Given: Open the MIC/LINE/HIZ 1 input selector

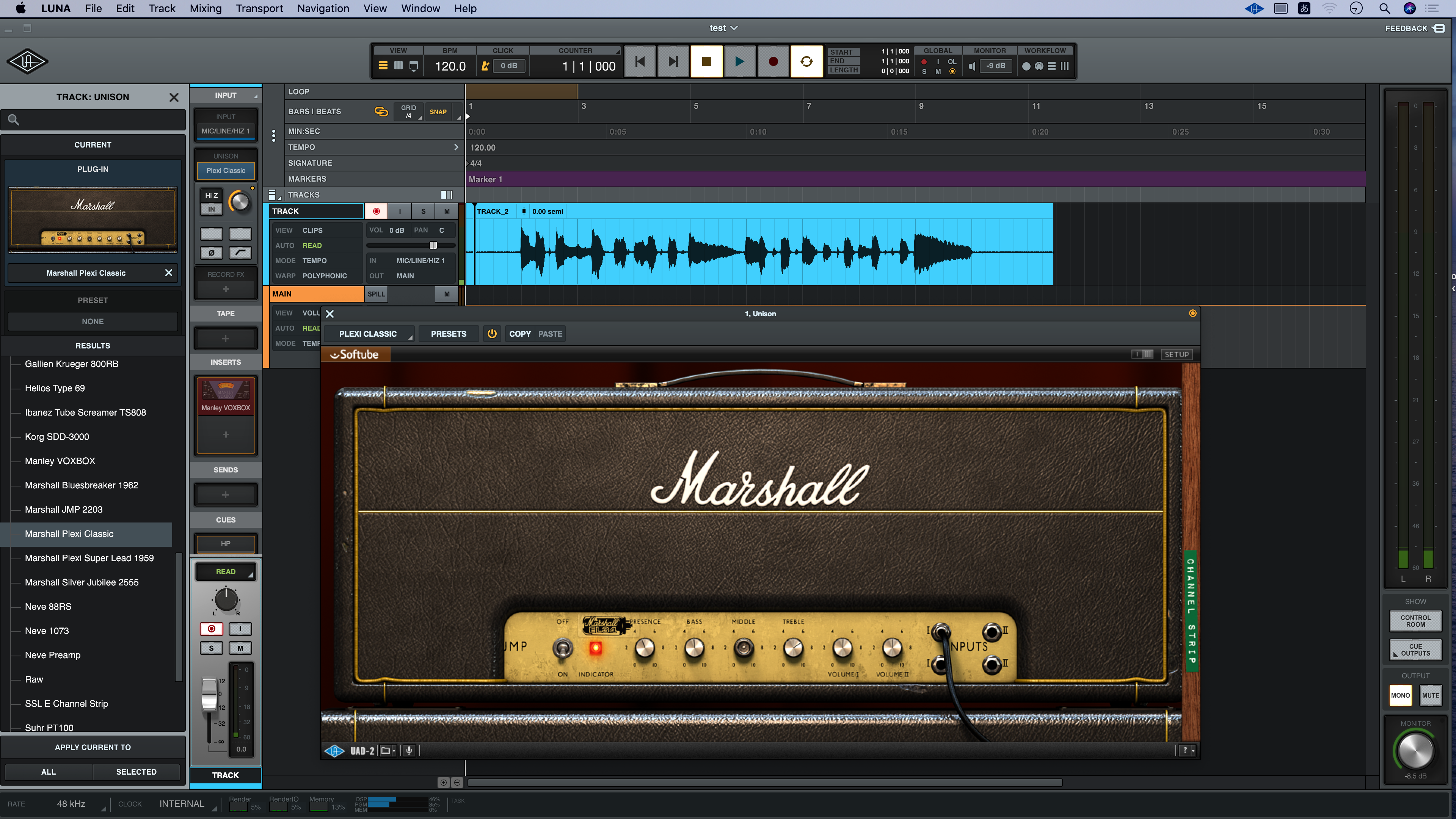Looking at the screenshot, I should click(226, 131).
